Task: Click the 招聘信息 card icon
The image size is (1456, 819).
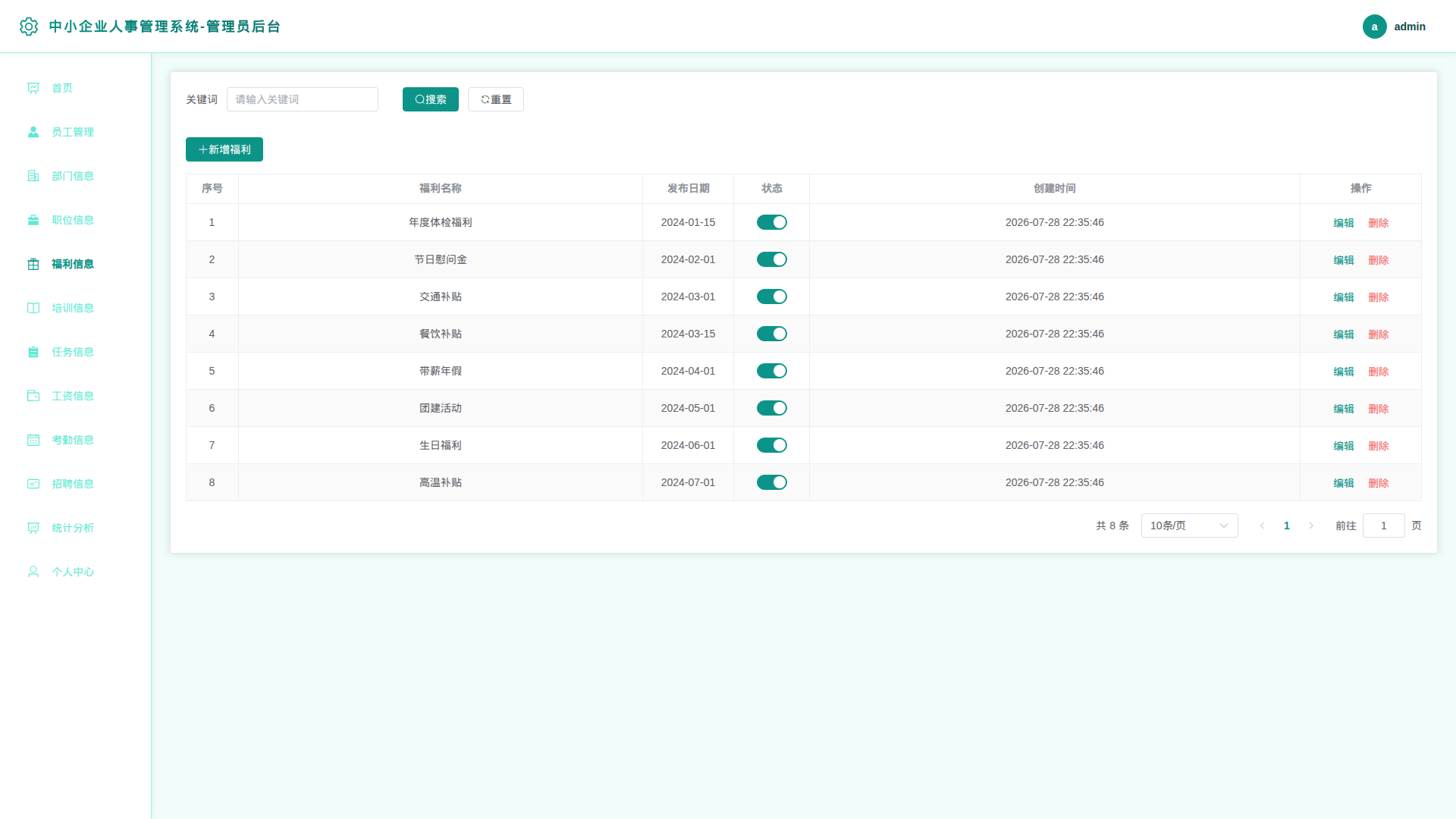Action: 33,484
